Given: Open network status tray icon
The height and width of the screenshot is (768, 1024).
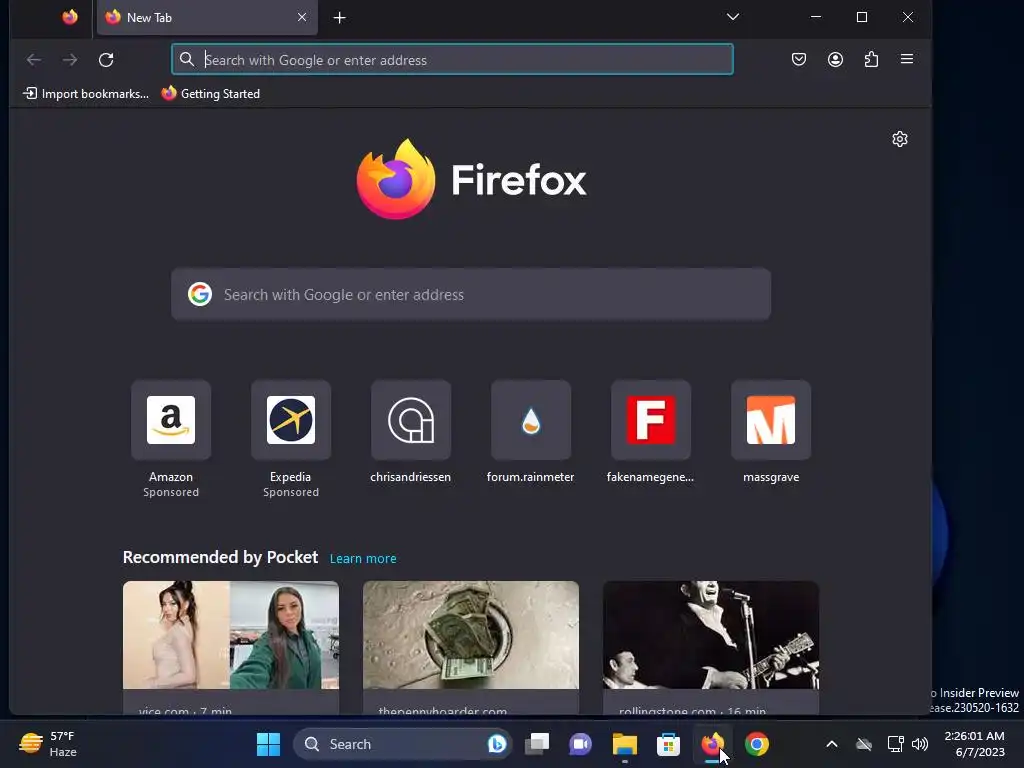Looking at the screenshot, I should click(x=895, y=744).
